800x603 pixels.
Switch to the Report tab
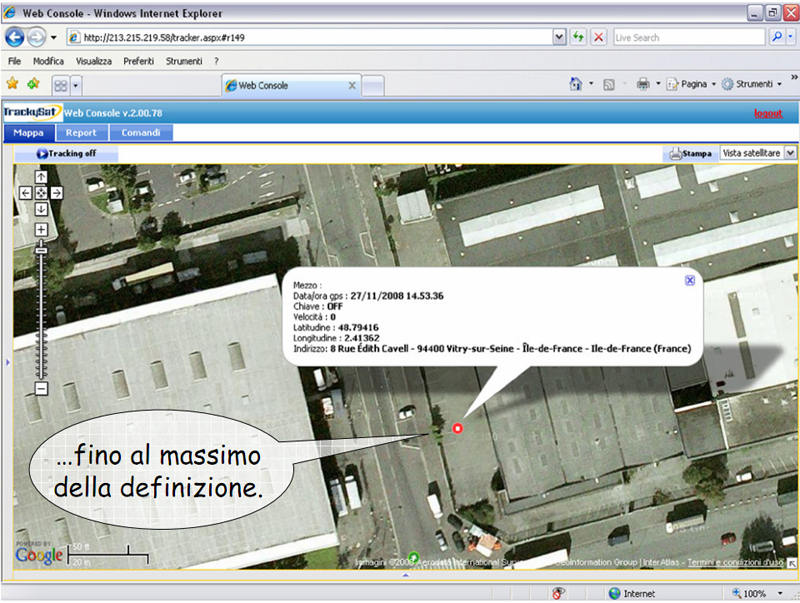(81, 133)
